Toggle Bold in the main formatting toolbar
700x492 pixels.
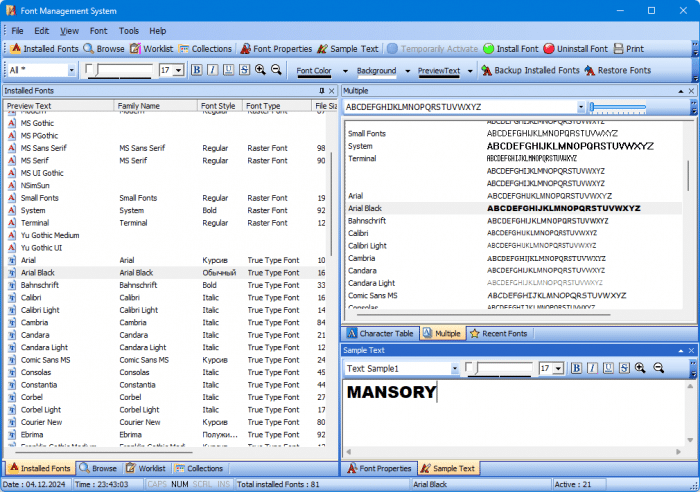tap(196, 70)
